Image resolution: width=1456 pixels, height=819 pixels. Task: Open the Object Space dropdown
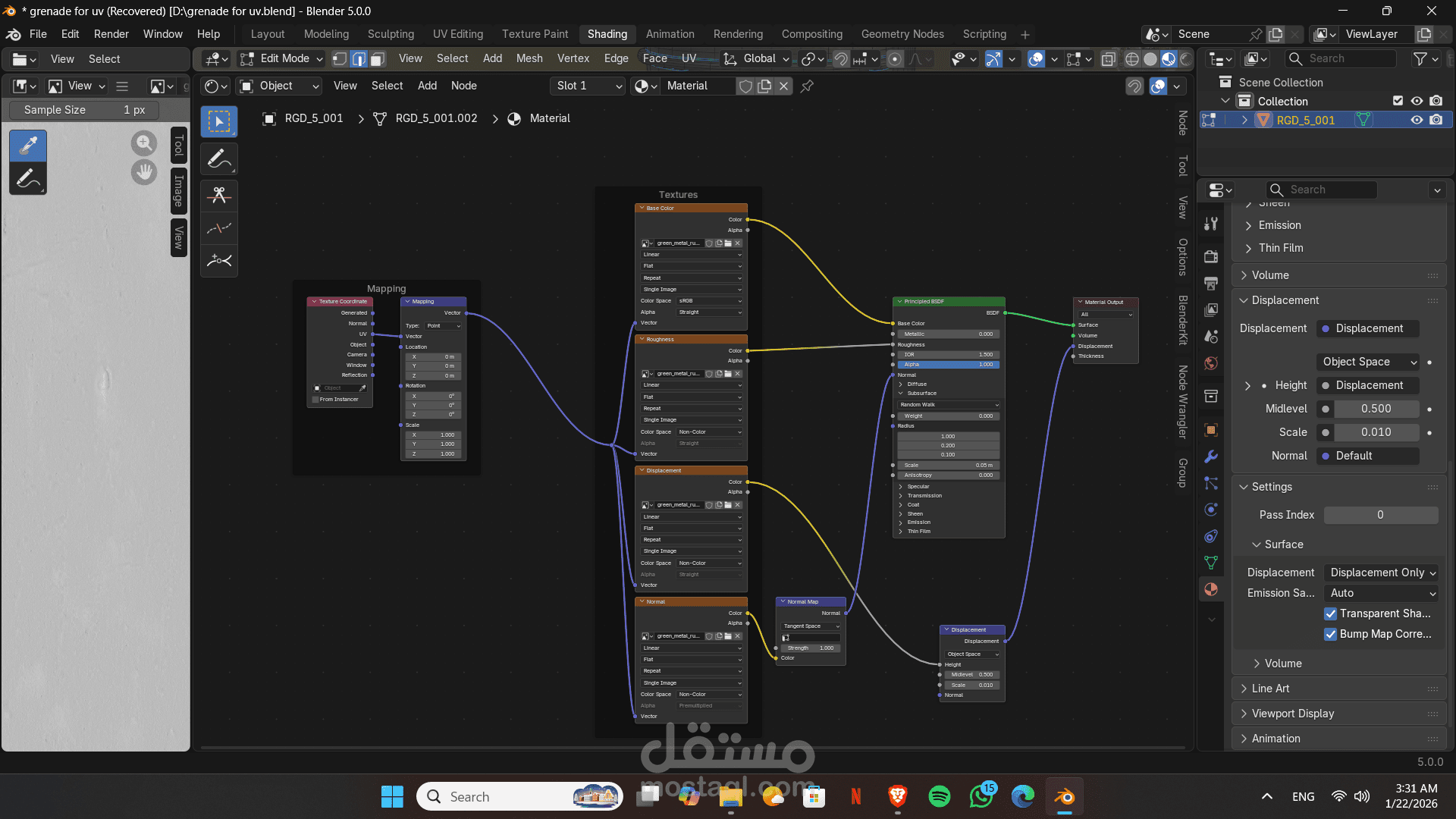tap(1369, 362)
